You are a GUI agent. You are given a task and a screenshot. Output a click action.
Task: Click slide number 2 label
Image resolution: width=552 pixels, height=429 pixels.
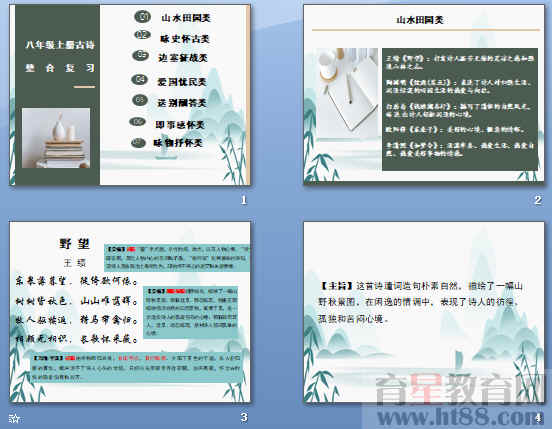tap(538, 200)
